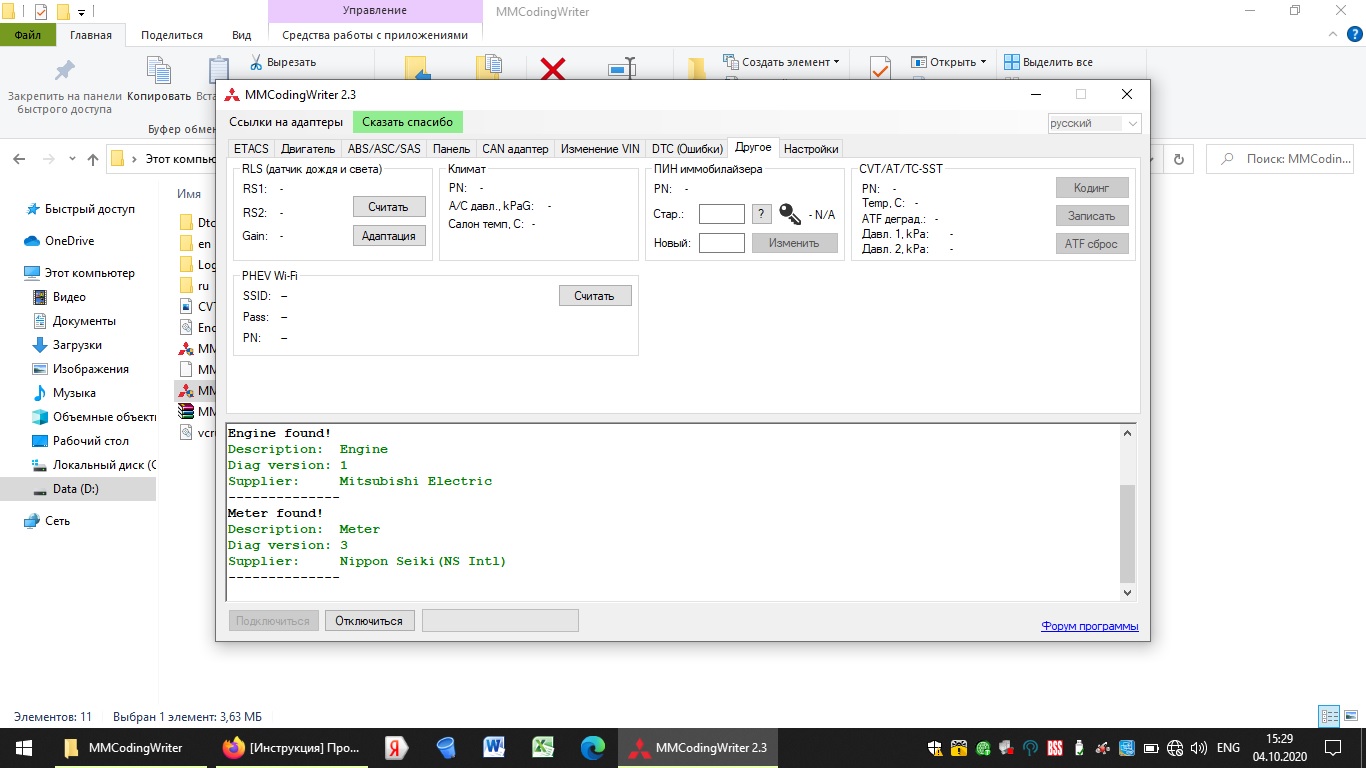The width and height of the screenshot is (1366, 768).
Task: Click the Explorer search box
Action: pos(1282,159)
